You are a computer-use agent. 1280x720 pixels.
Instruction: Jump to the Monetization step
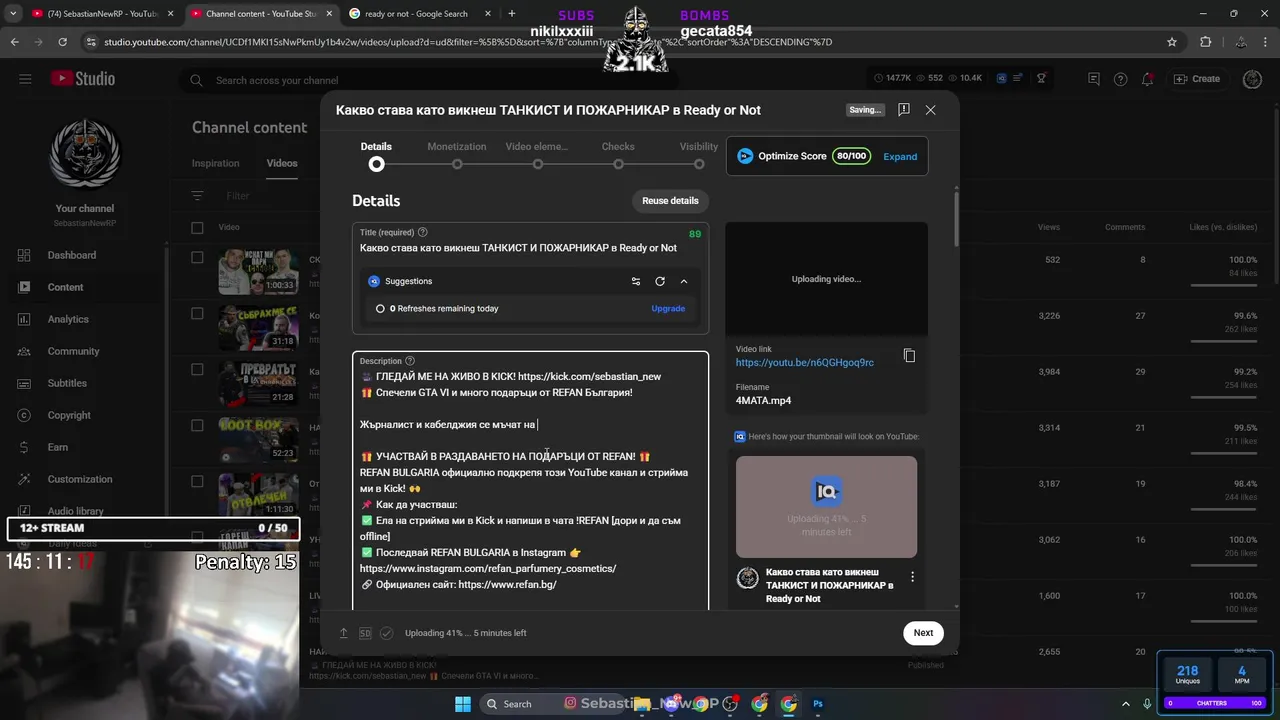point(457,155)
